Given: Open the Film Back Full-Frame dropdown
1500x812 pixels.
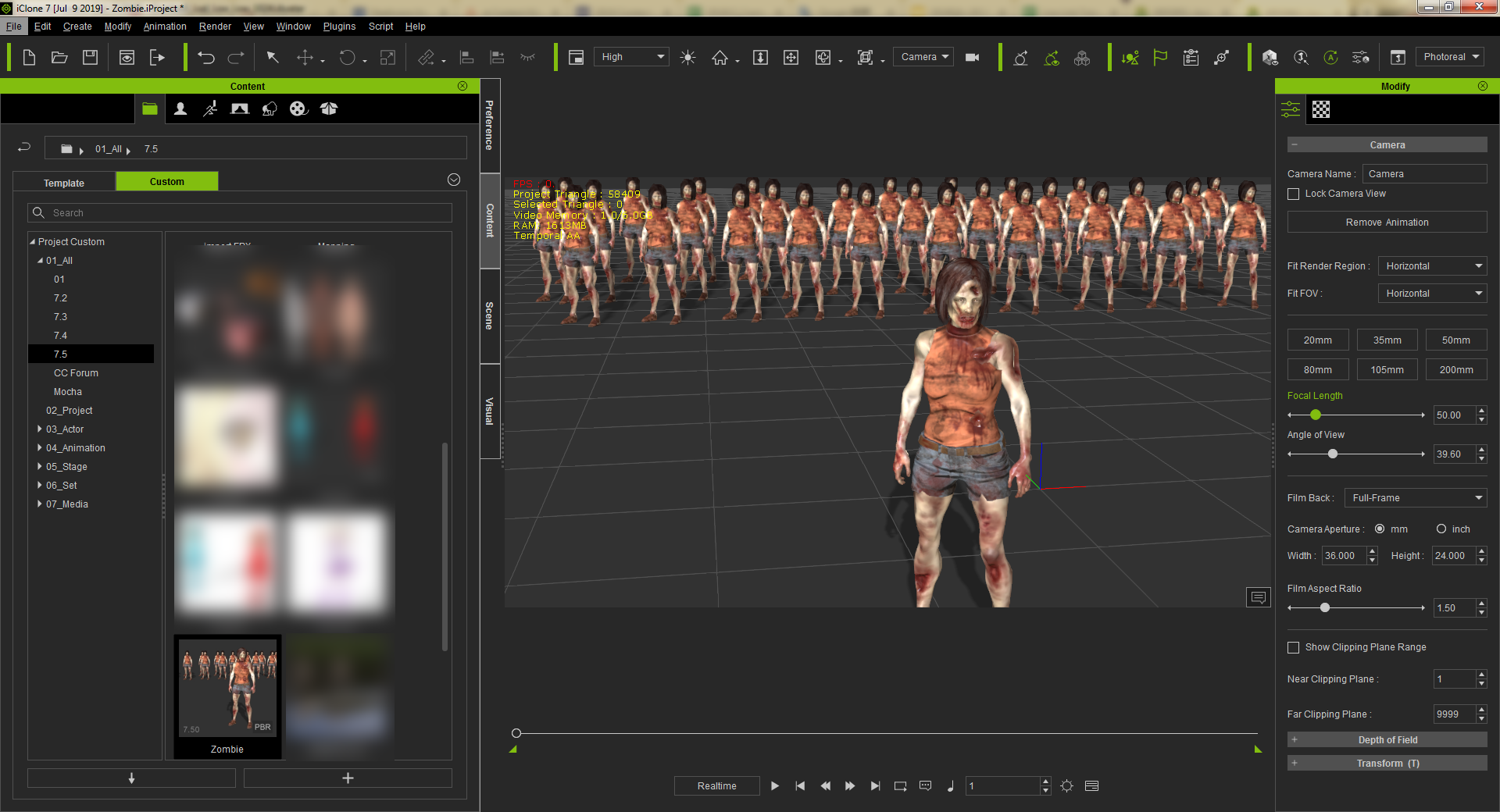Looking at the screenshot, I should point(1416,498).
